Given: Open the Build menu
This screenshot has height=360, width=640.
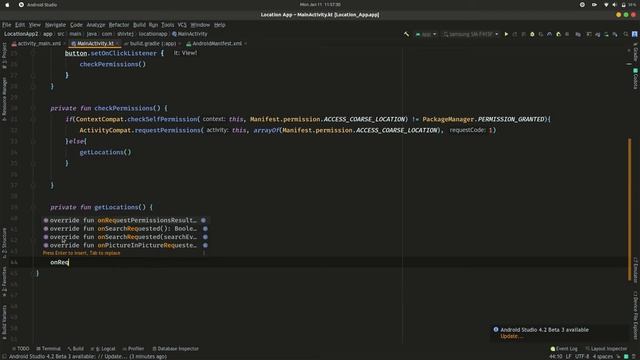Looking at the screenshot, I should tap(139, 25).
